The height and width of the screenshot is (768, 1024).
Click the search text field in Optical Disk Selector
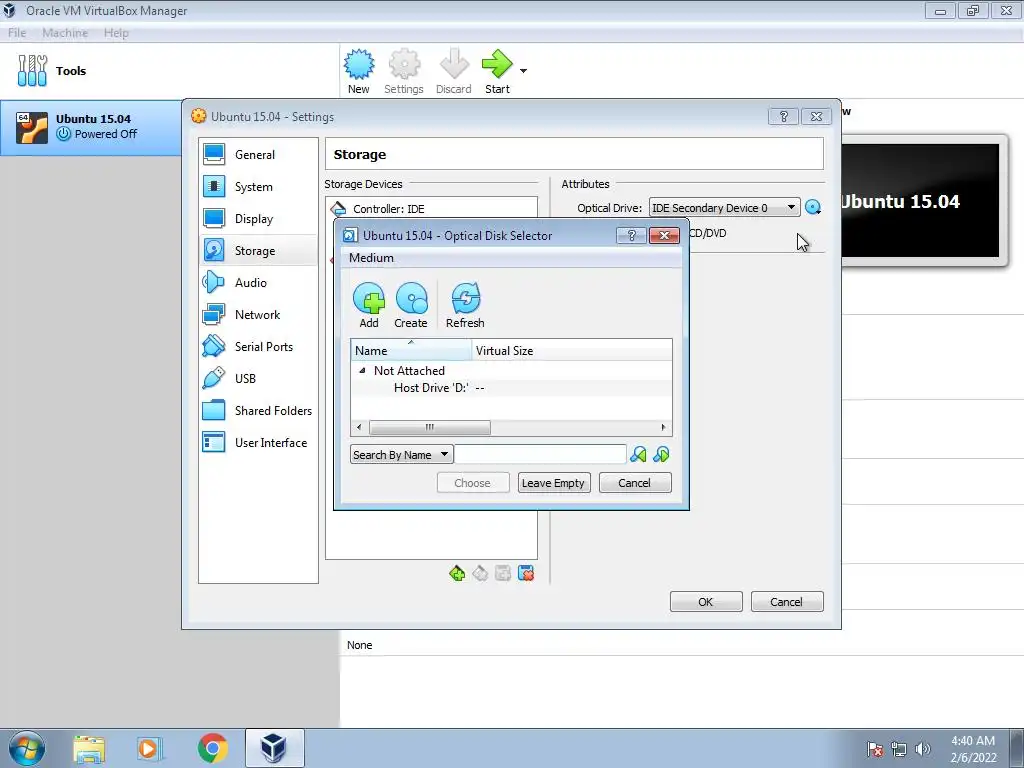tap(541, 455)
